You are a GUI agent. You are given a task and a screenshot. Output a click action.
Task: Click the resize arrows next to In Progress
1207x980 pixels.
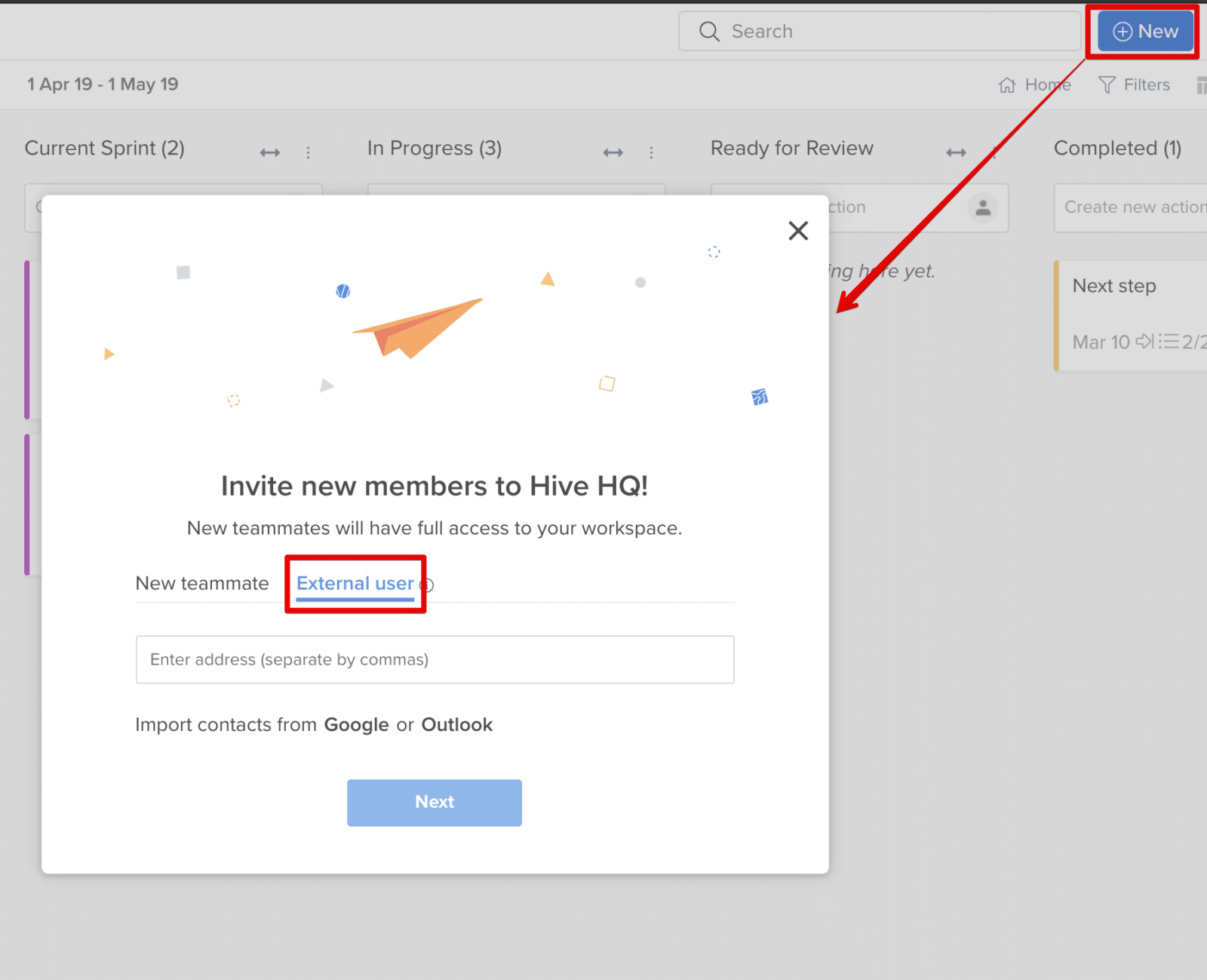pos(613,152)
